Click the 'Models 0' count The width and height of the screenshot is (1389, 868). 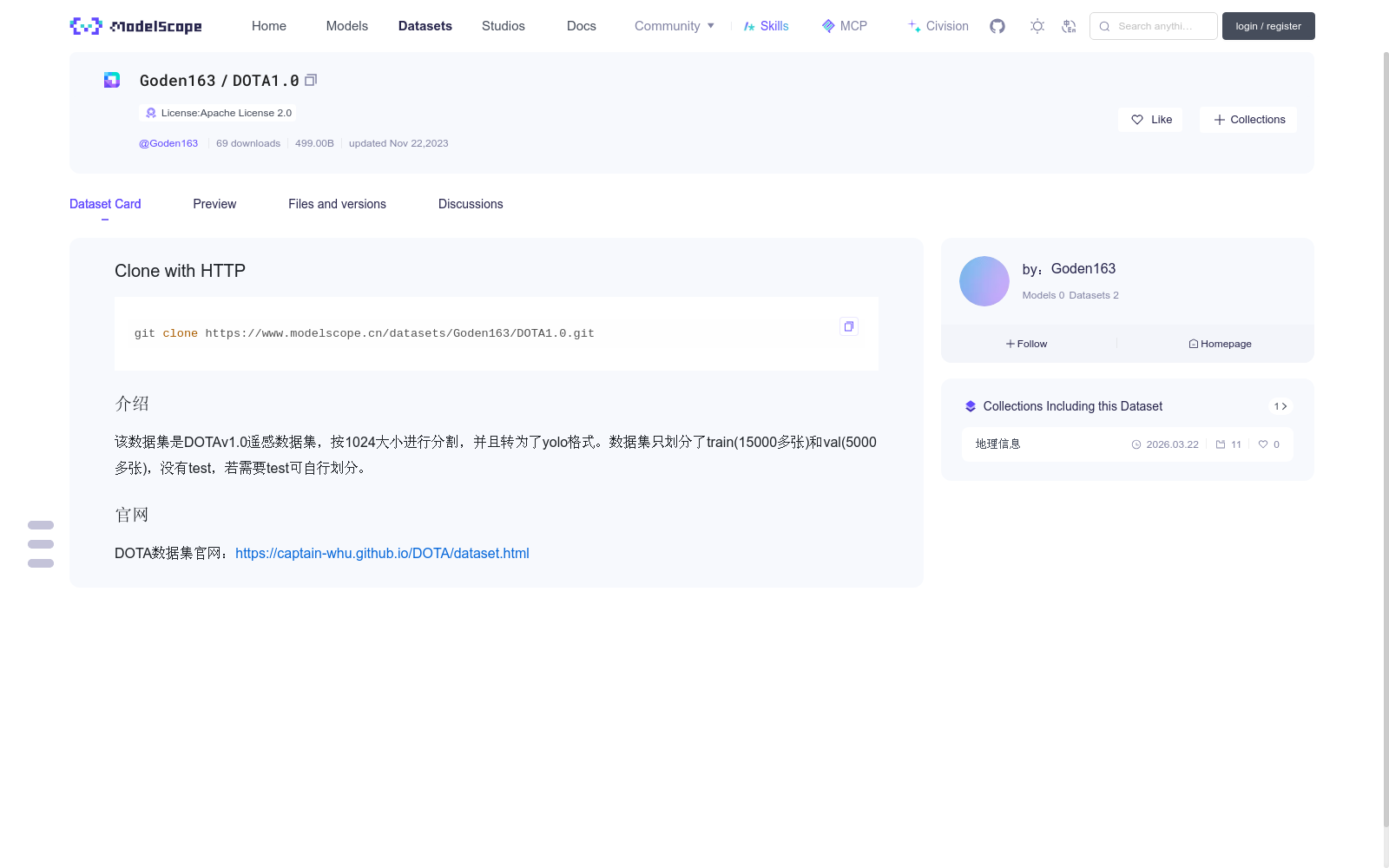[x=1043, y=295]
